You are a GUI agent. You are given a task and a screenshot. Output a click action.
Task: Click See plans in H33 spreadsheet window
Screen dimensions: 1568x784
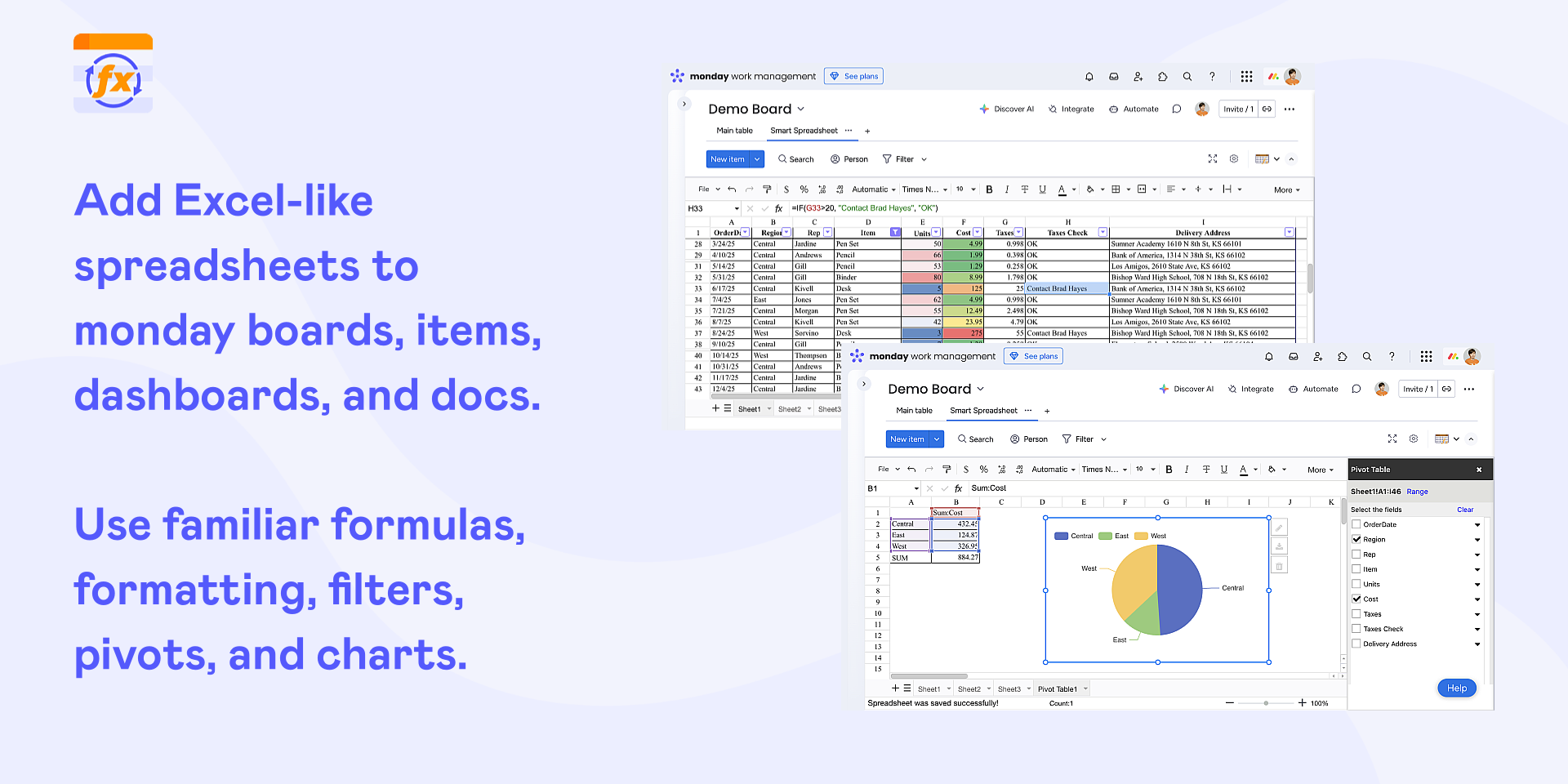[x=853, y=77]
